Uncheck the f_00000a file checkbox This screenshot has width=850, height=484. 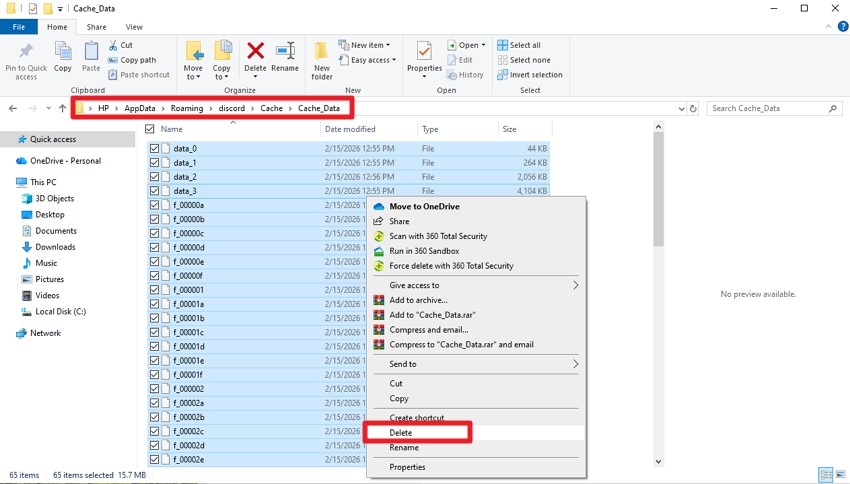(x=154, y=205)
